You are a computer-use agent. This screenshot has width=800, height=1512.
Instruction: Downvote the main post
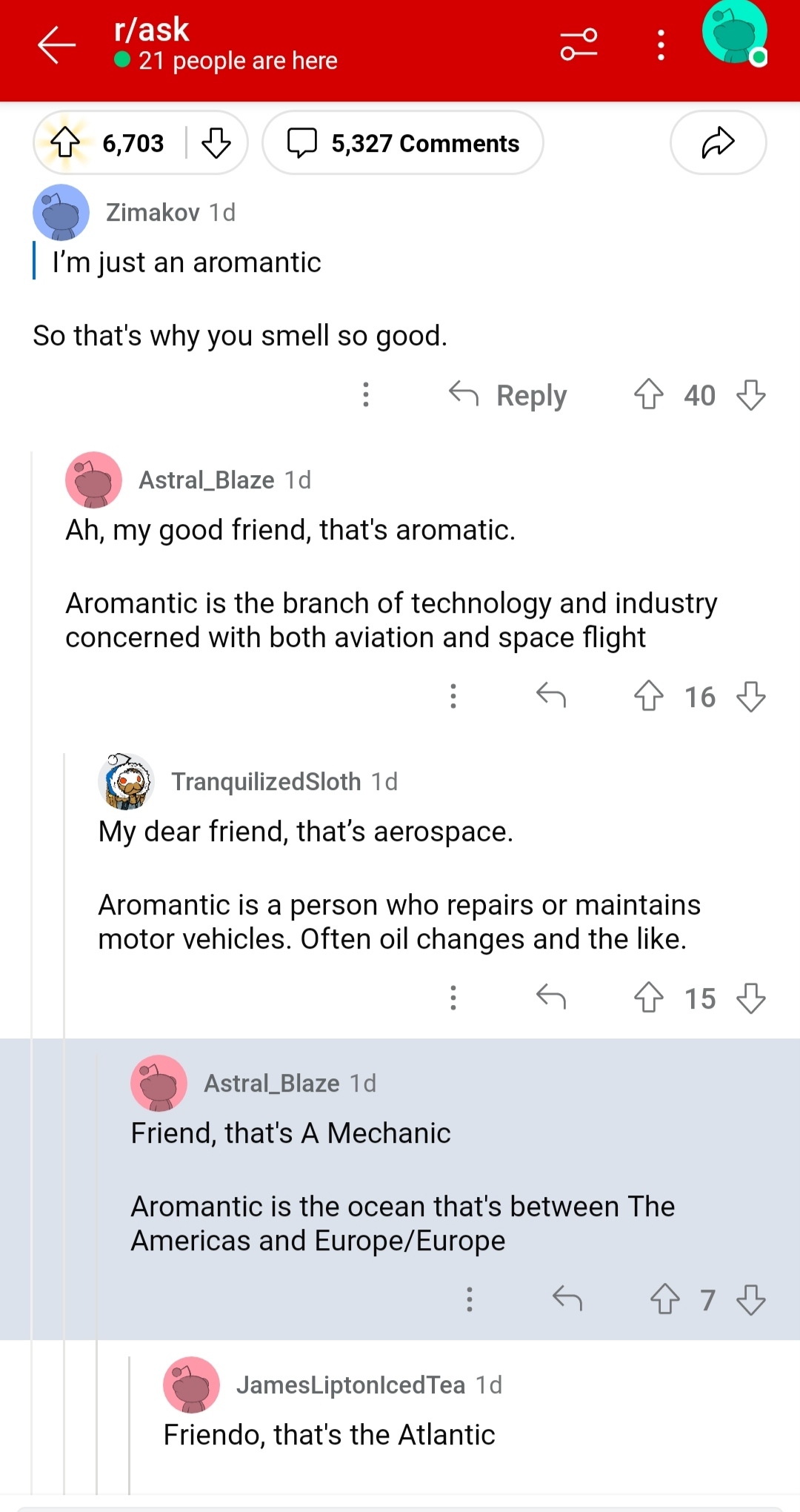pyautogui.click(x=216, y=142)
